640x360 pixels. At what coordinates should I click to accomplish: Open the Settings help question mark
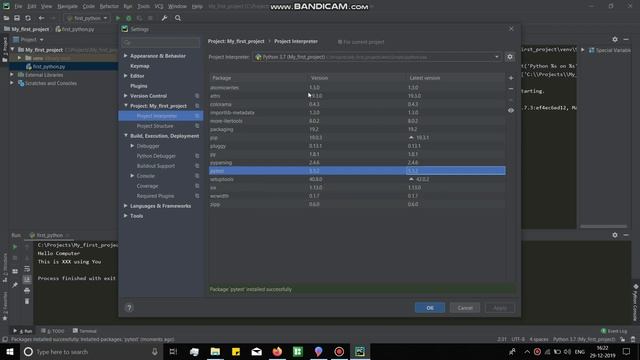coord(129,308)
